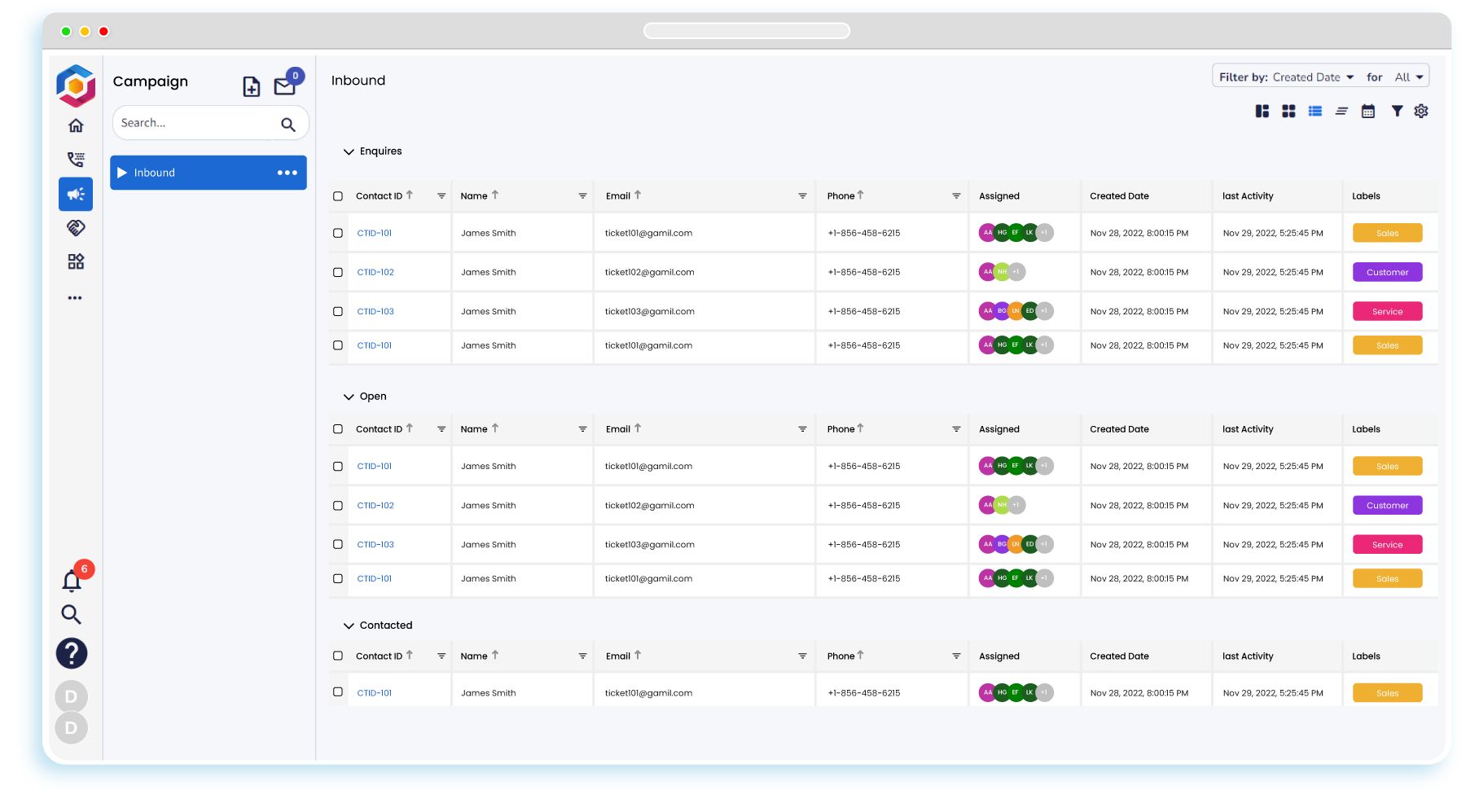Viewport: 1466px width, 812px height.
Task: Check the CTID-101 row under Contacted
Action: (x=338, y=691)
